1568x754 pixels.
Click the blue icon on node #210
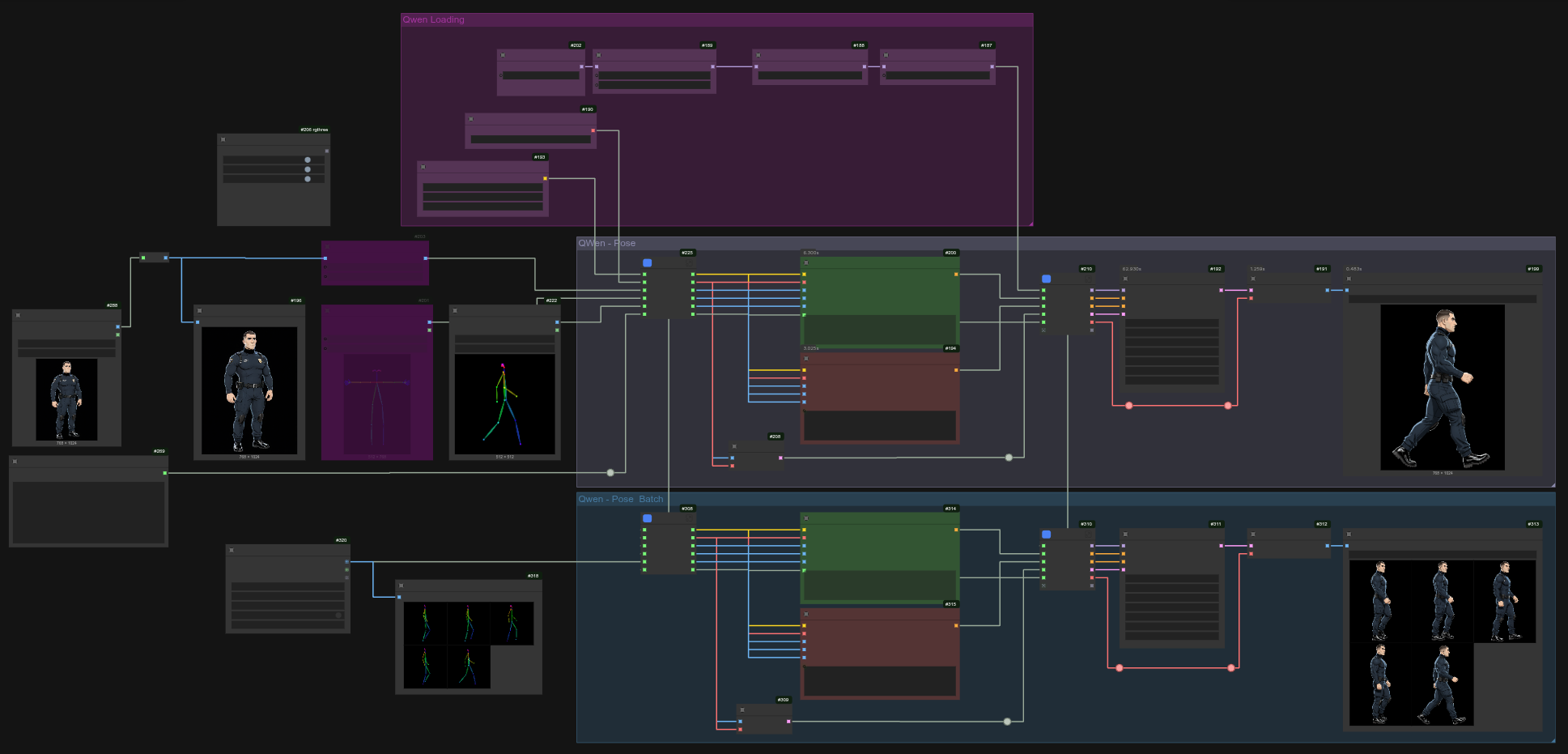[1046, 279]
